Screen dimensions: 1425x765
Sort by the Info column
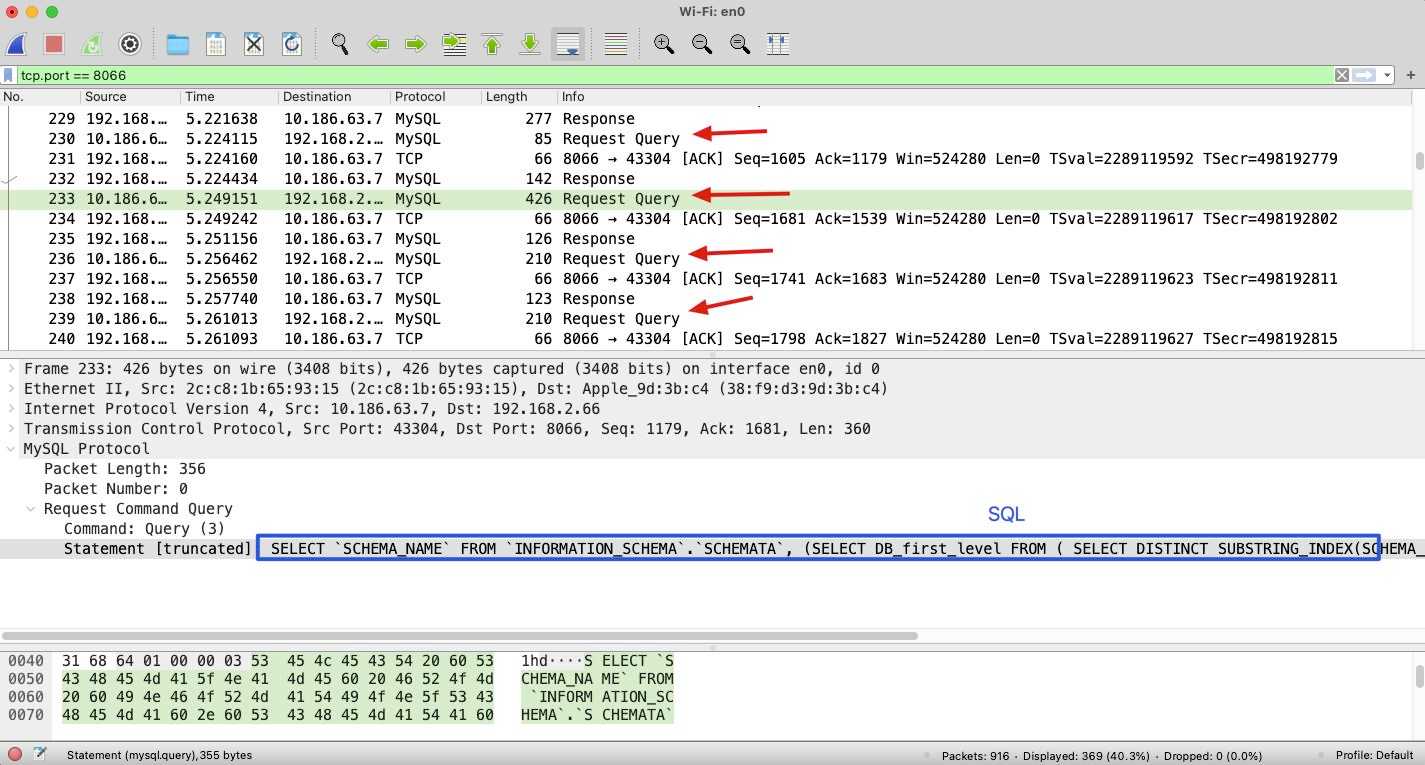point(985,97)
